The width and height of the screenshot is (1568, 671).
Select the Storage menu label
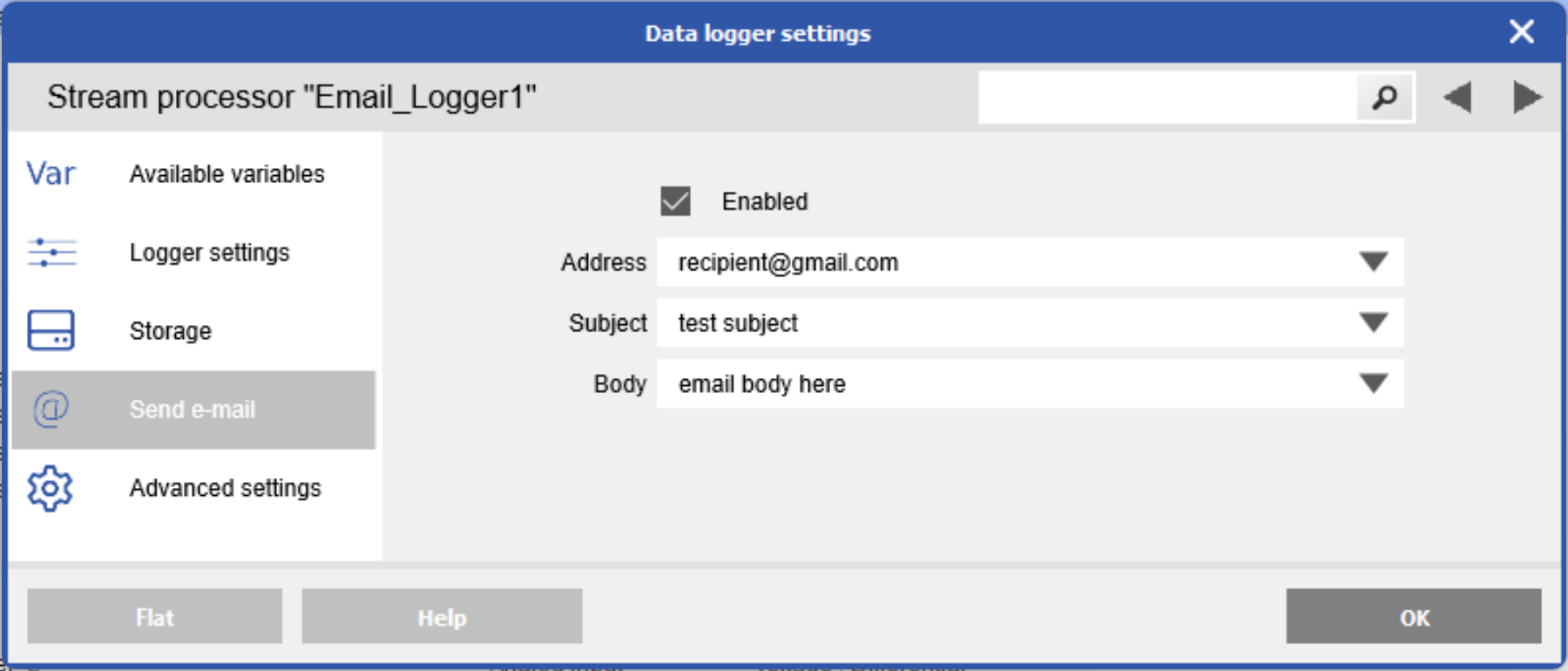click(171, 331)
